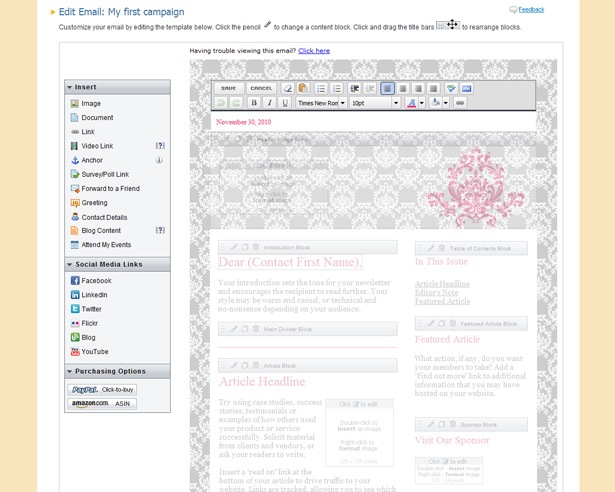This screenshot has height=492, width=615.
Task: Insert a Video Link
Action: [x=92, y=146]
